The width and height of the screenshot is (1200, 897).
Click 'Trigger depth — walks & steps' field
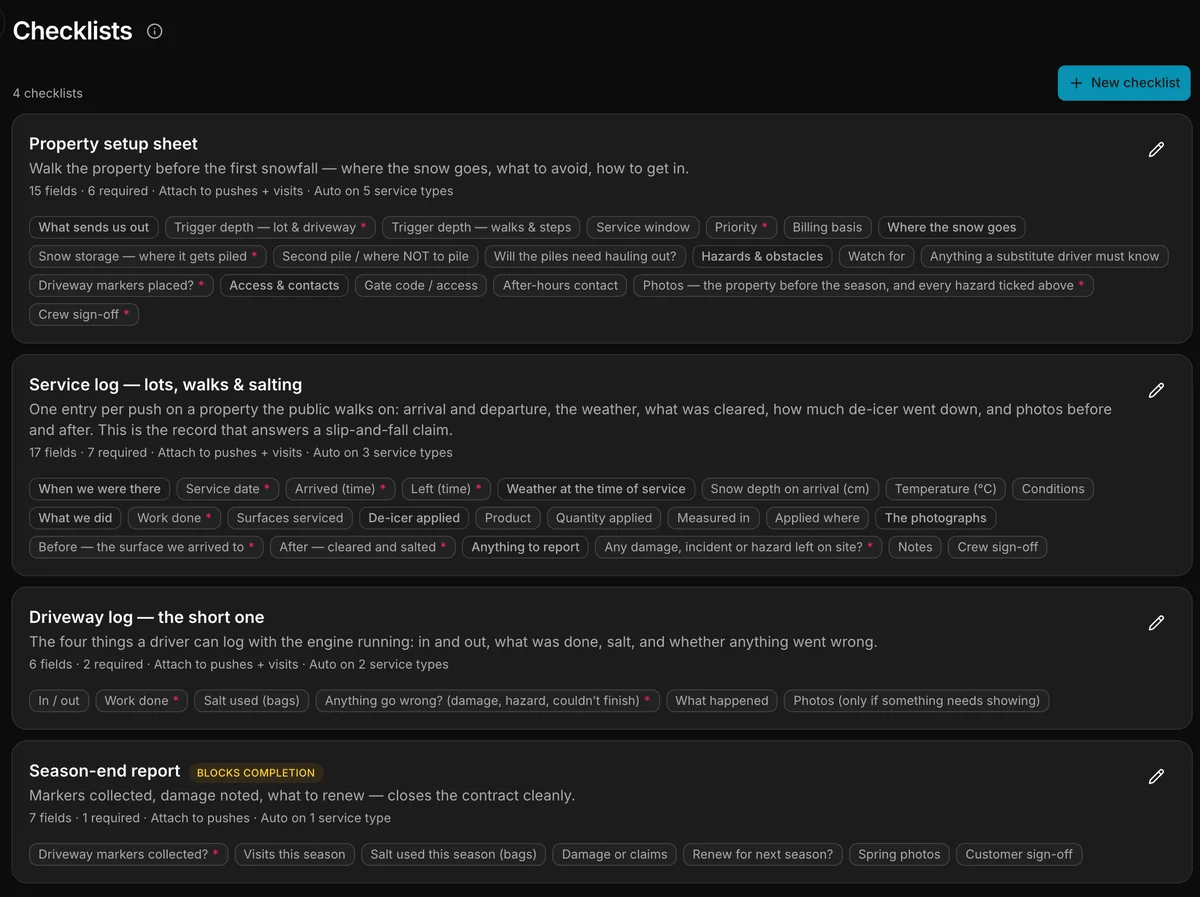pyautogui.click(x=481, y=227)
